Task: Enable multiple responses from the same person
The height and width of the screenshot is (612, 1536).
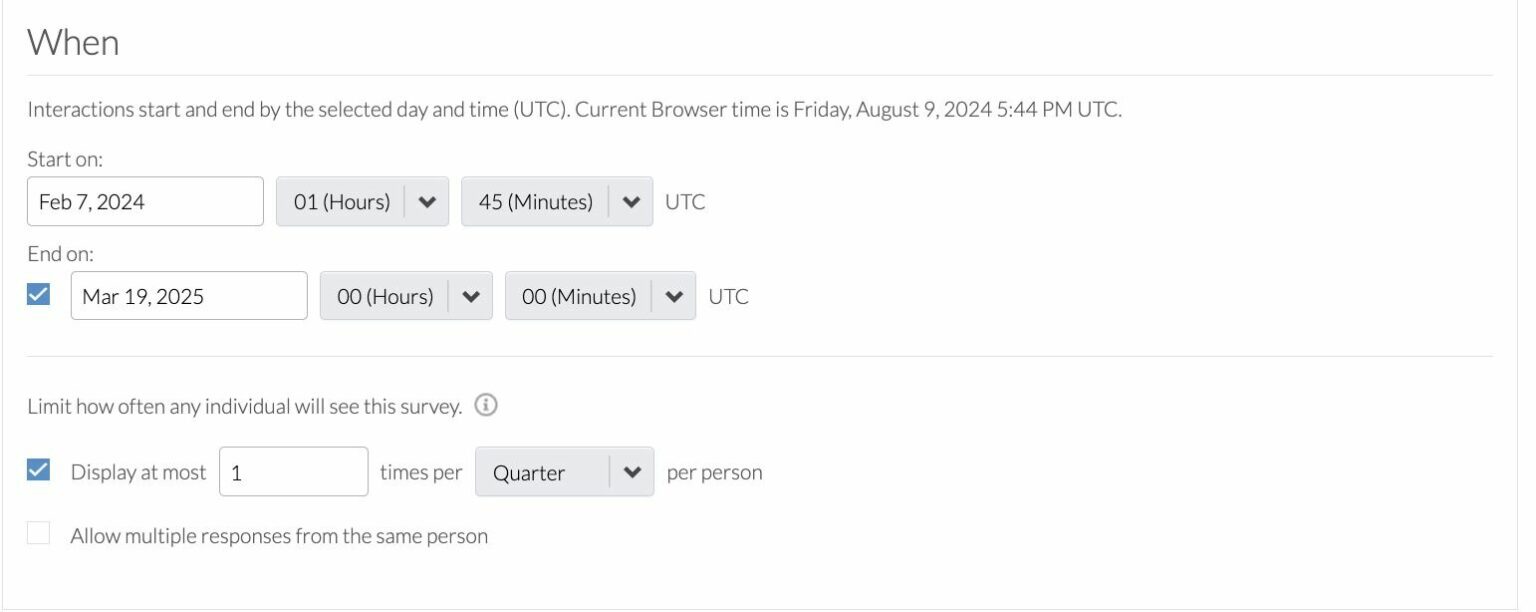Action: 37,535
